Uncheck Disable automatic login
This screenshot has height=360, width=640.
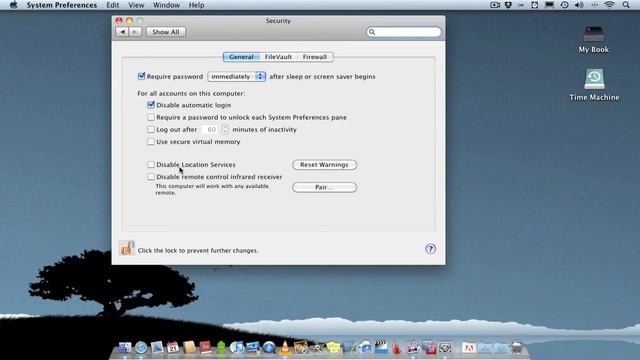coord(151,105)
